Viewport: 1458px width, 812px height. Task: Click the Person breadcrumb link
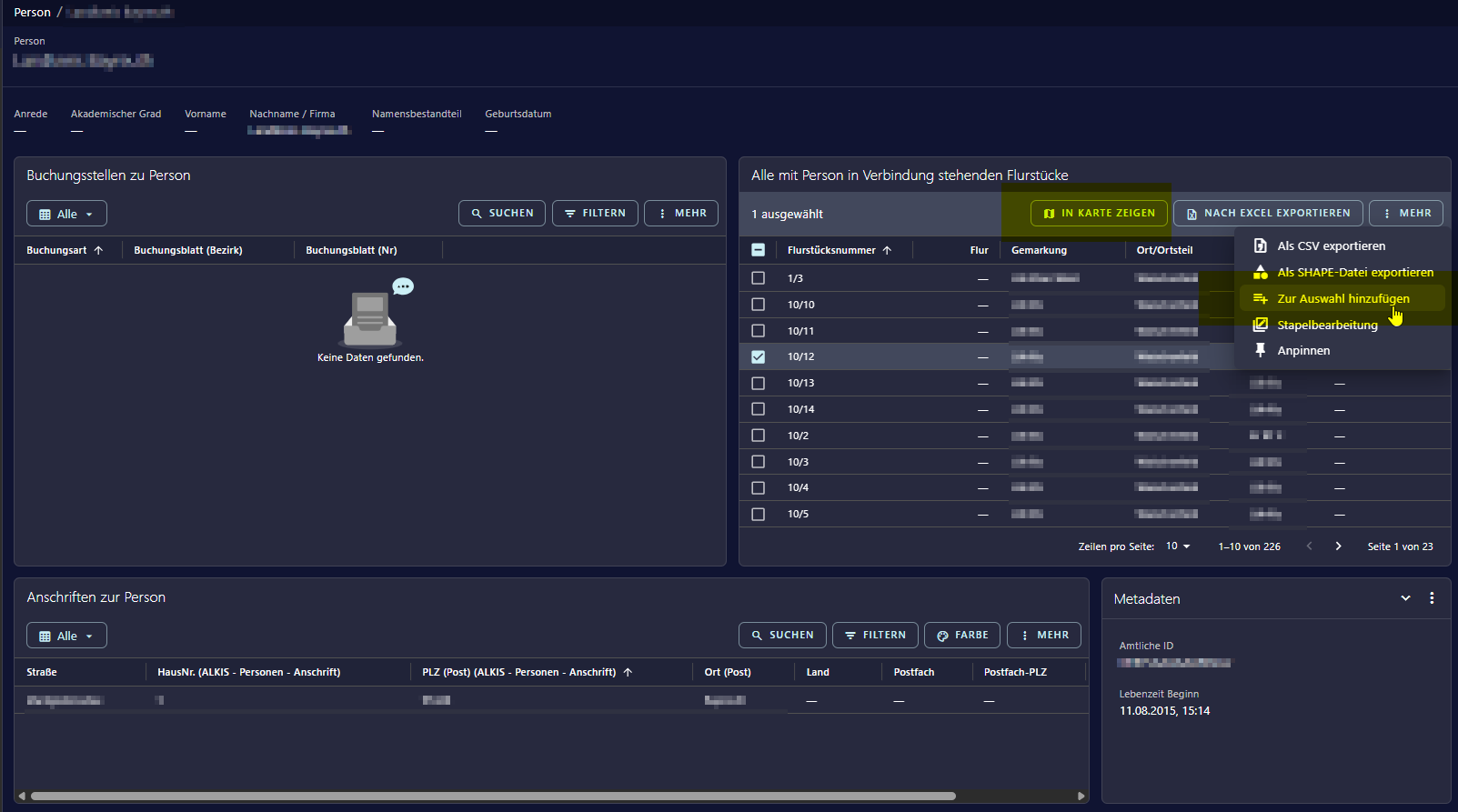pyautogui.click(x=32, y=13)
